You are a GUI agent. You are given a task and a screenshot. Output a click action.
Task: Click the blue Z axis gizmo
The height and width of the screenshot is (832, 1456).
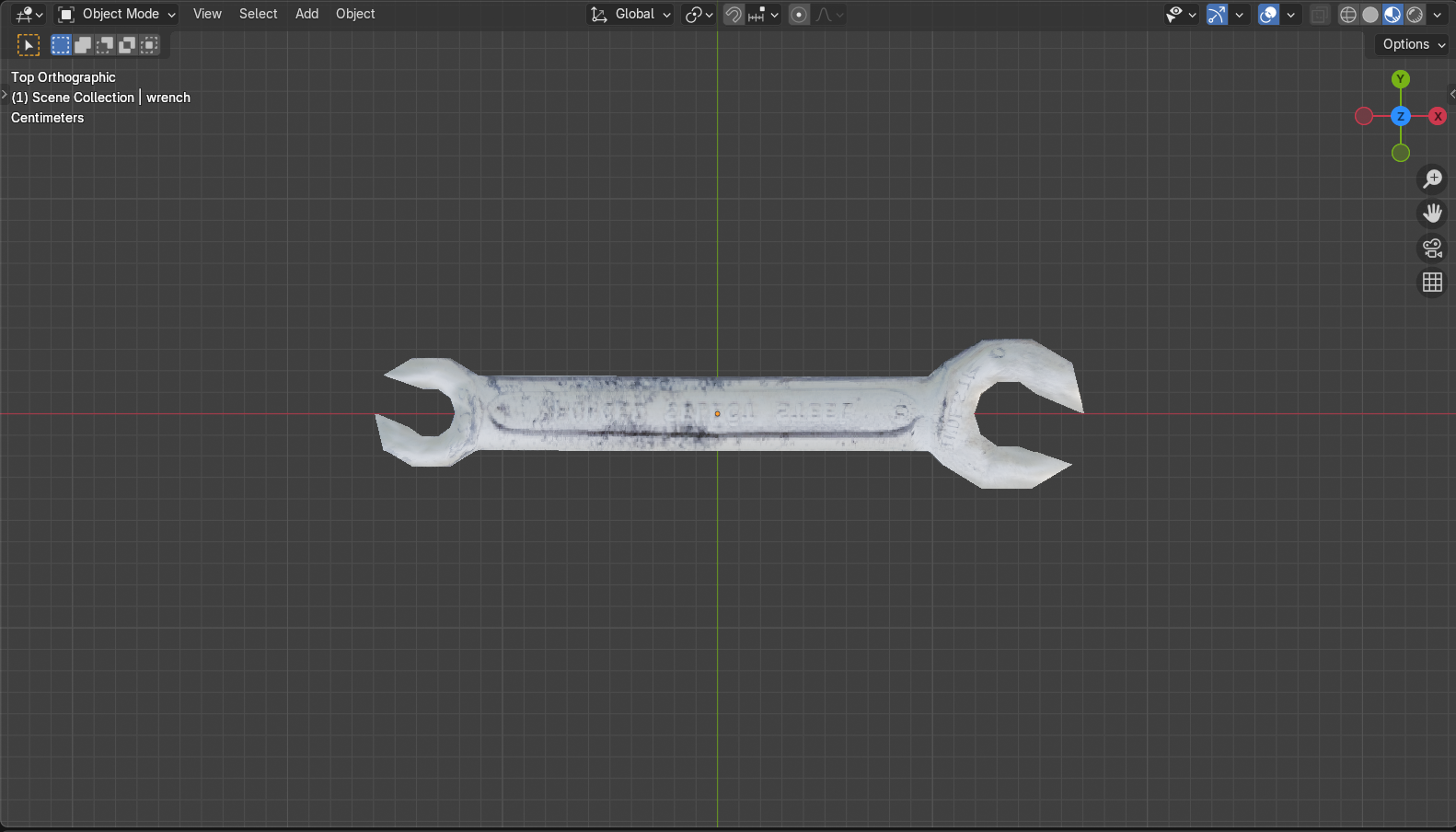1401,116
